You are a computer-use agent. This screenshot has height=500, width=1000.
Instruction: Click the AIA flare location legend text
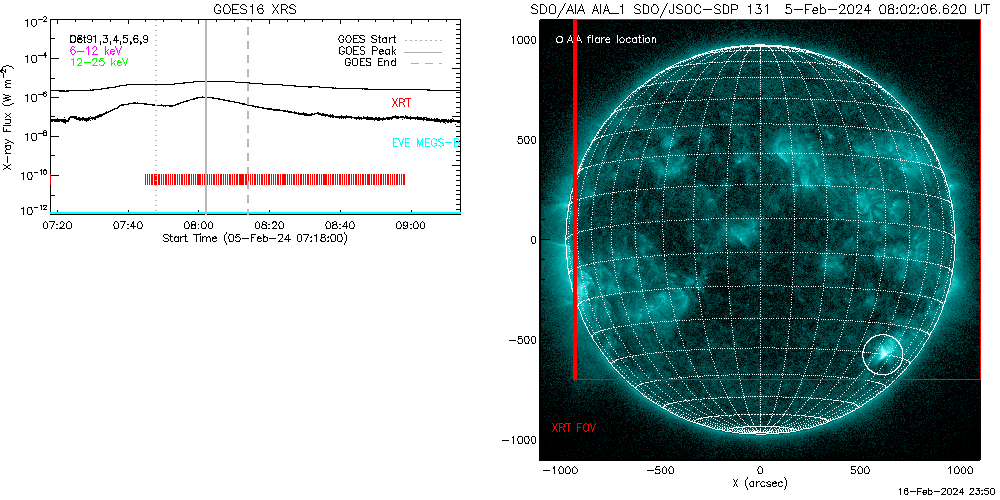(611, 40)
